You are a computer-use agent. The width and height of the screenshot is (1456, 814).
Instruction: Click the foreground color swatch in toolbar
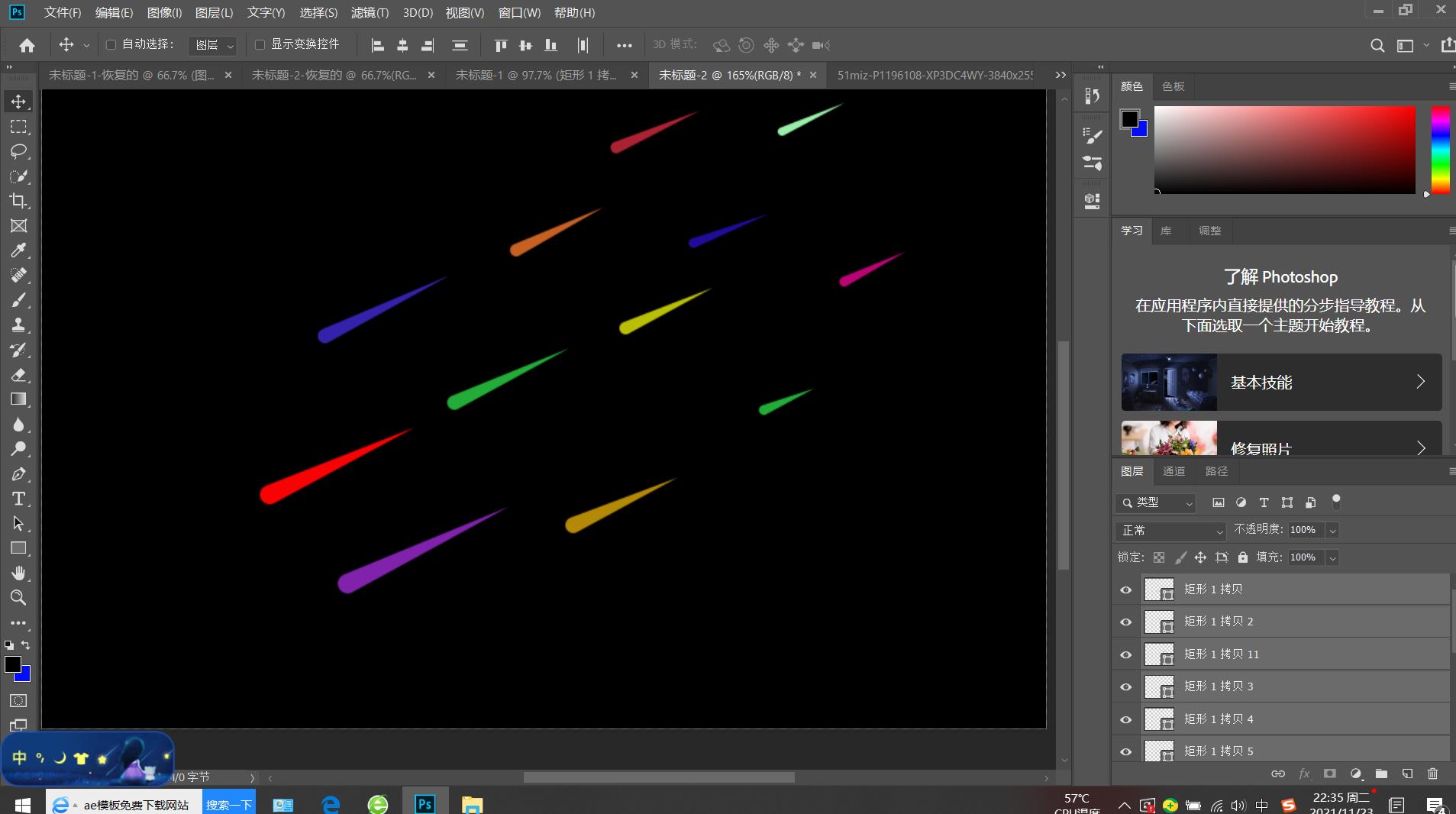13,664
